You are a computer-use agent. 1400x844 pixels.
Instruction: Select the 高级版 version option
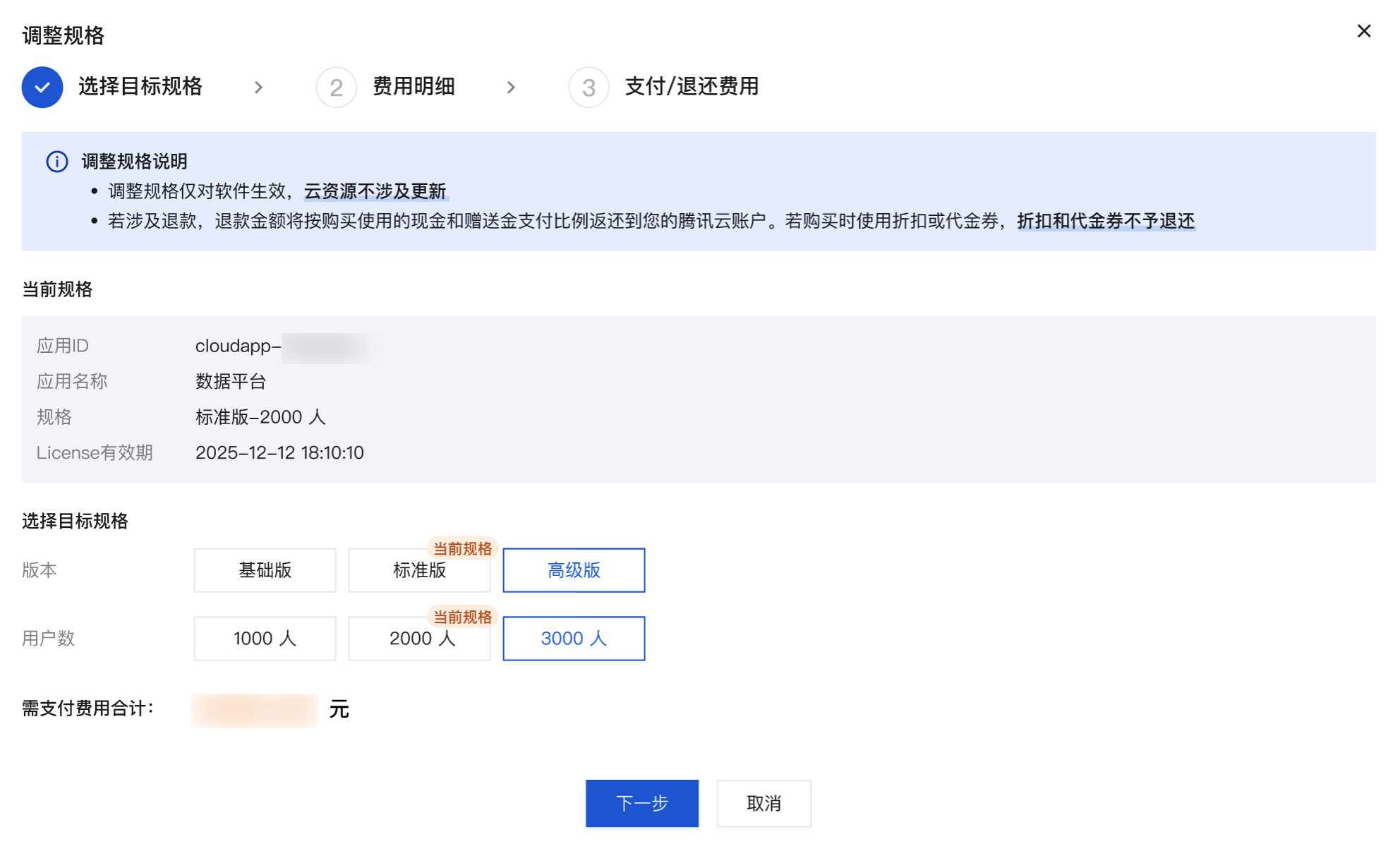[574, 570]
